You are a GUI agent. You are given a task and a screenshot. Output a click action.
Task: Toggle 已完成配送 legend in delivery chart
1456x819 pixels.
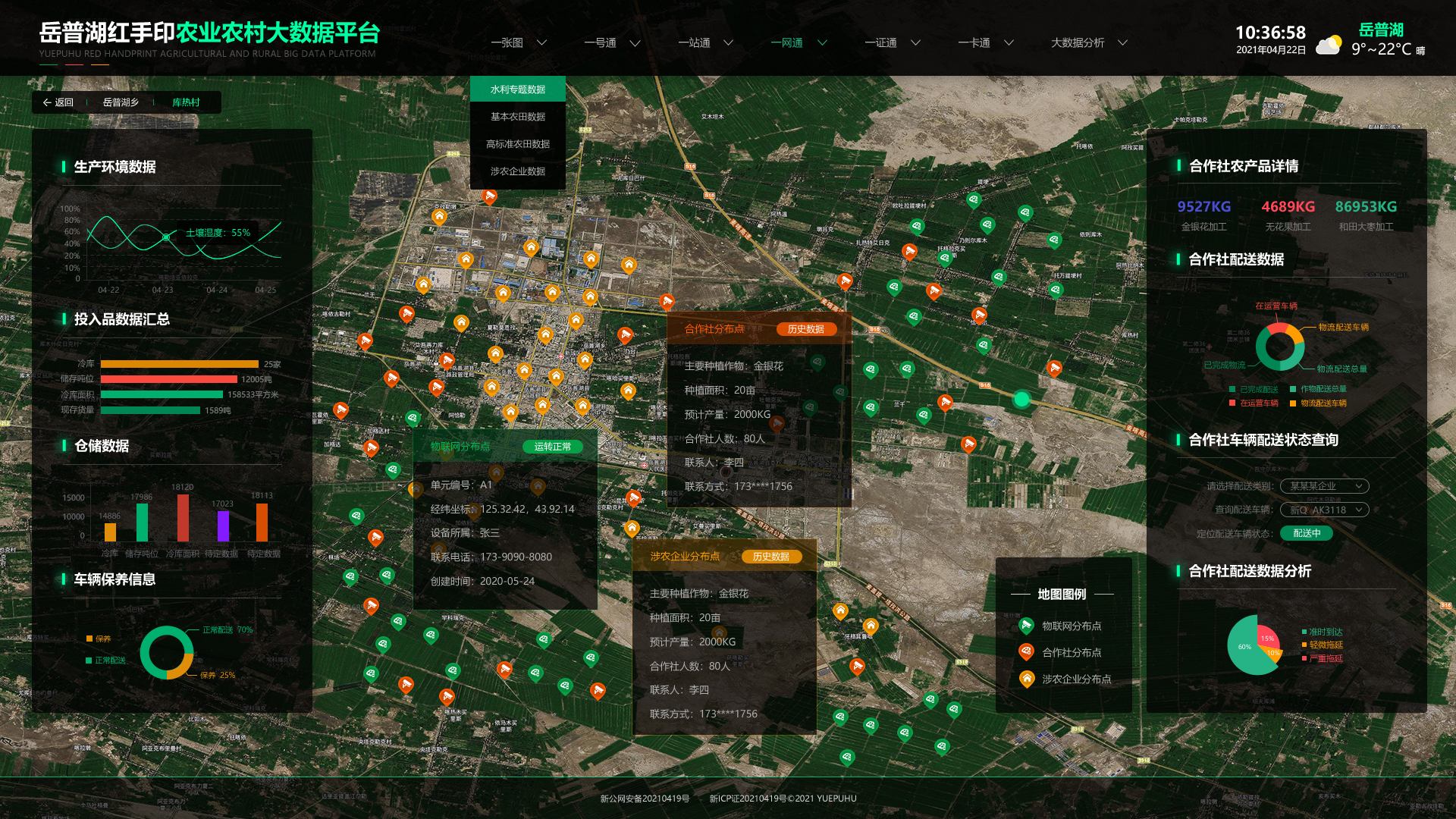click(1253, 389)
